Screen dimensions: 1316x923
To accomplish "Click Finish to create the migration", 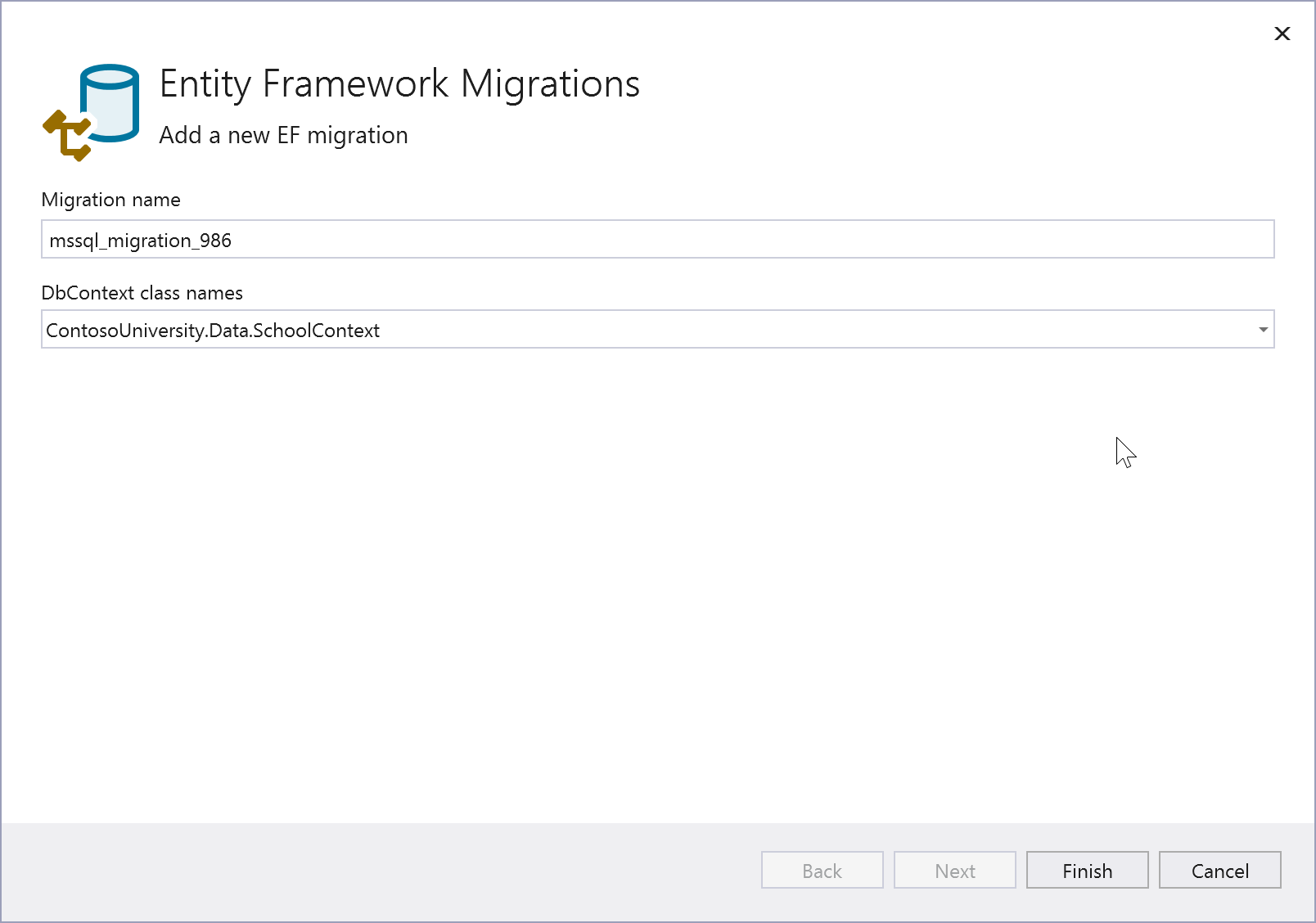I will (x=1087, y=870).
